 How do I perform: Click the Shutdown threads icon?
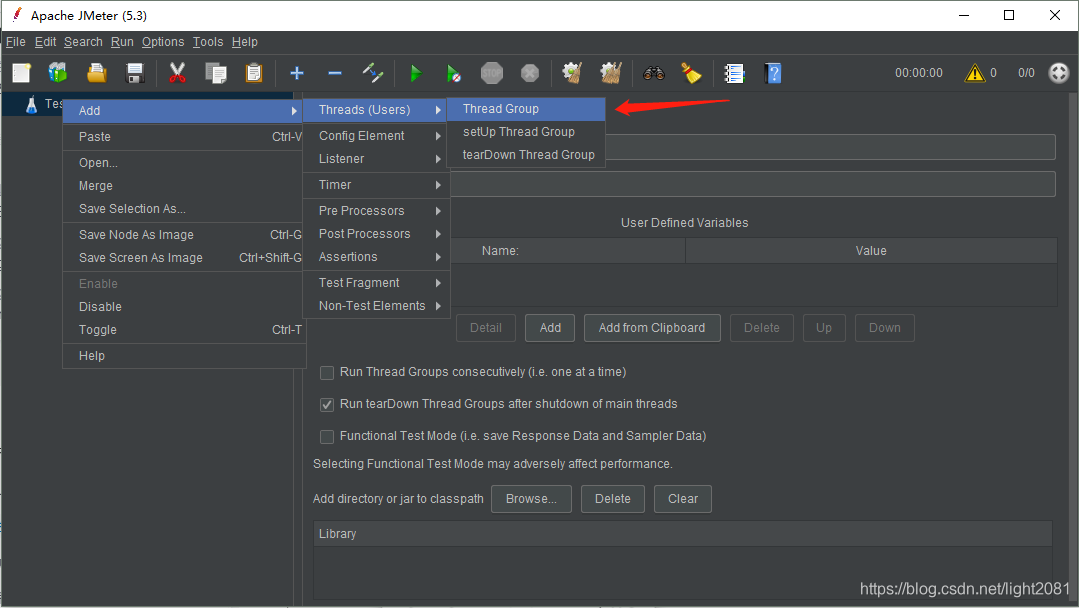pyautogui.click(x=530, y=73)
